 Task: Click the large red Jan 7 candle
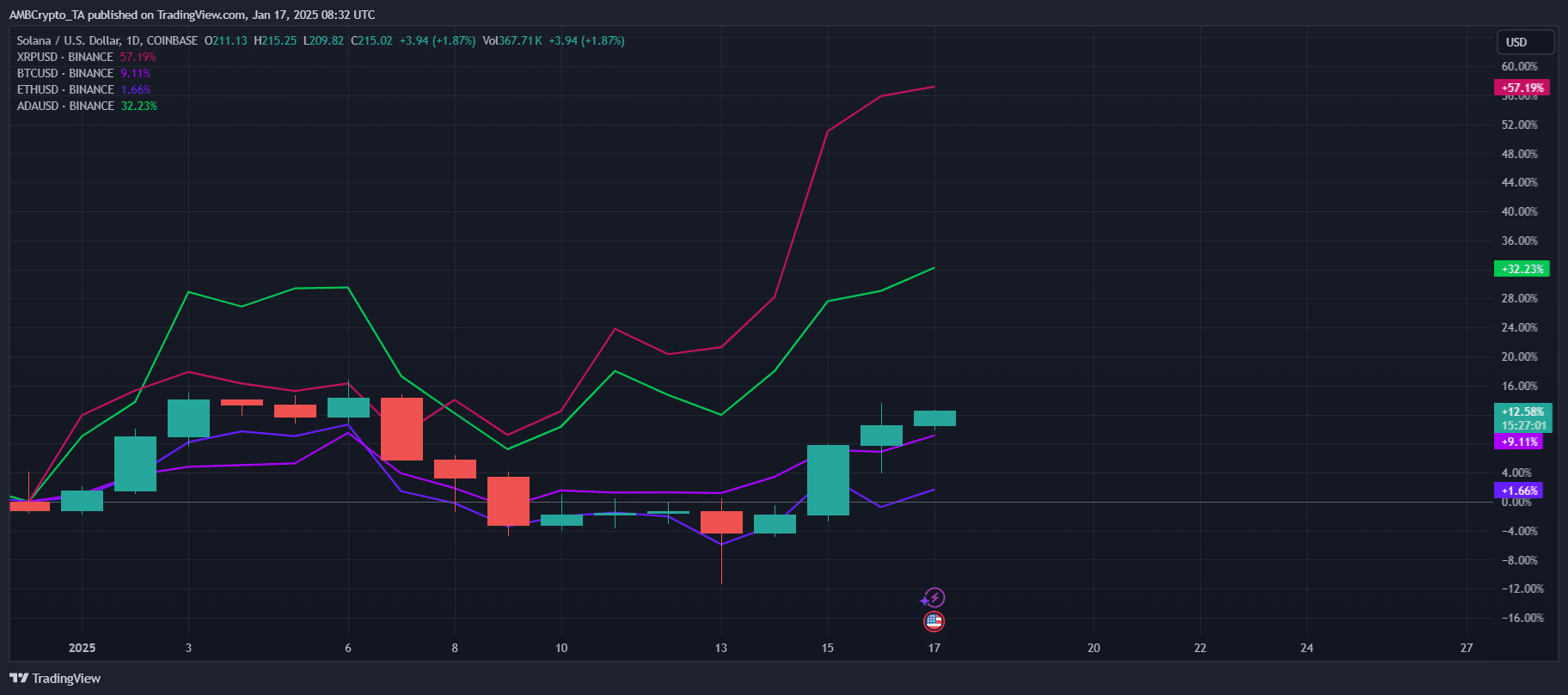(x=401, y=429)
